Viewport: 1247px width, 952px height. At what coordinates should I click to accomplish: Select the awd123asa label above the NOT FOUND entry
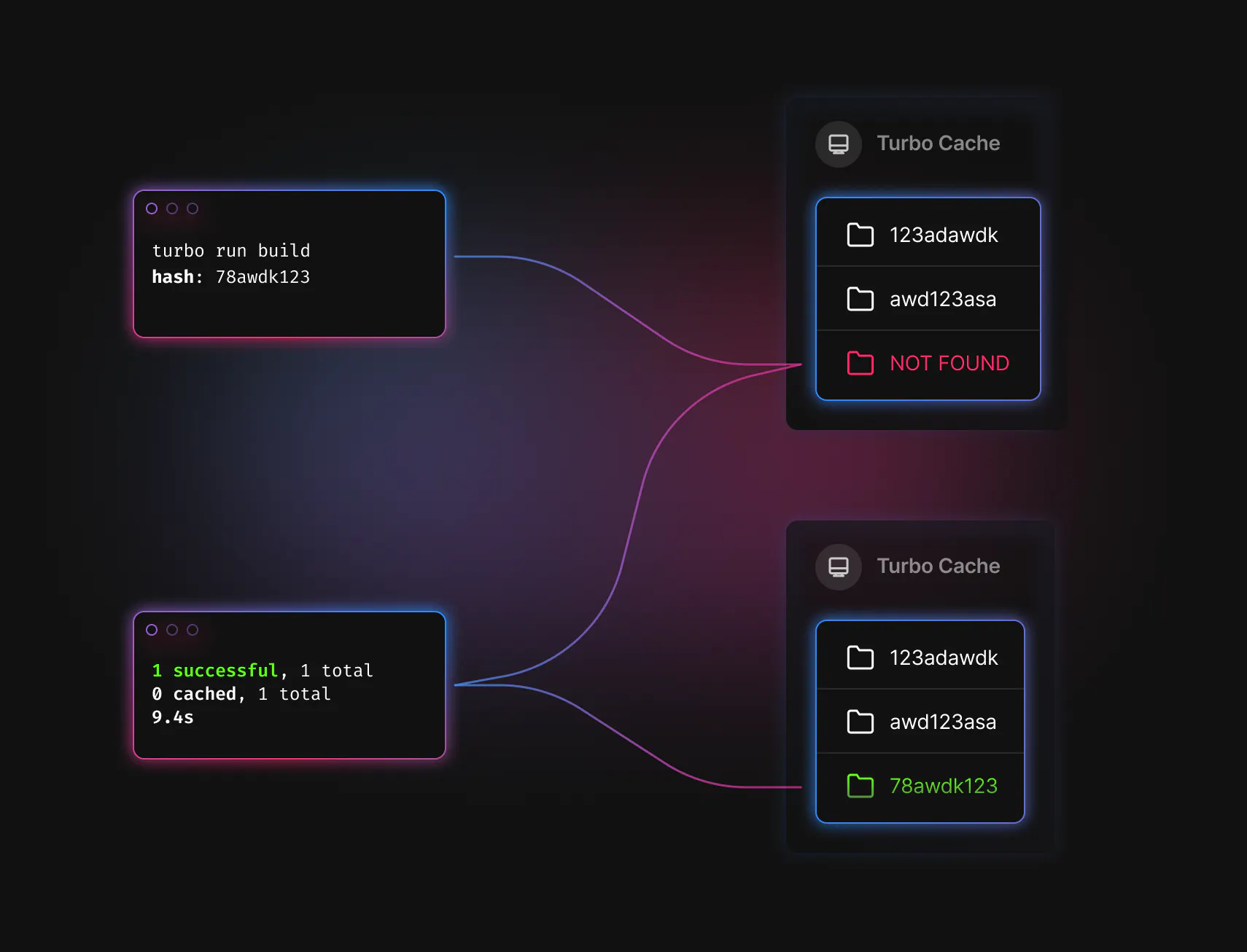(x=943, y=299)
